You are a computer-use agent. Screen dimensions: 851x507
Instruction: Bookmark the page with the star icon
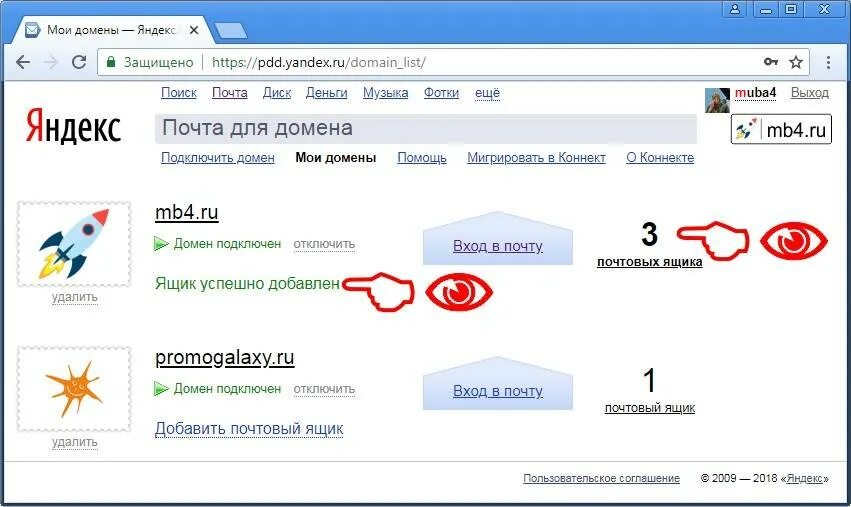coord(796,62)
